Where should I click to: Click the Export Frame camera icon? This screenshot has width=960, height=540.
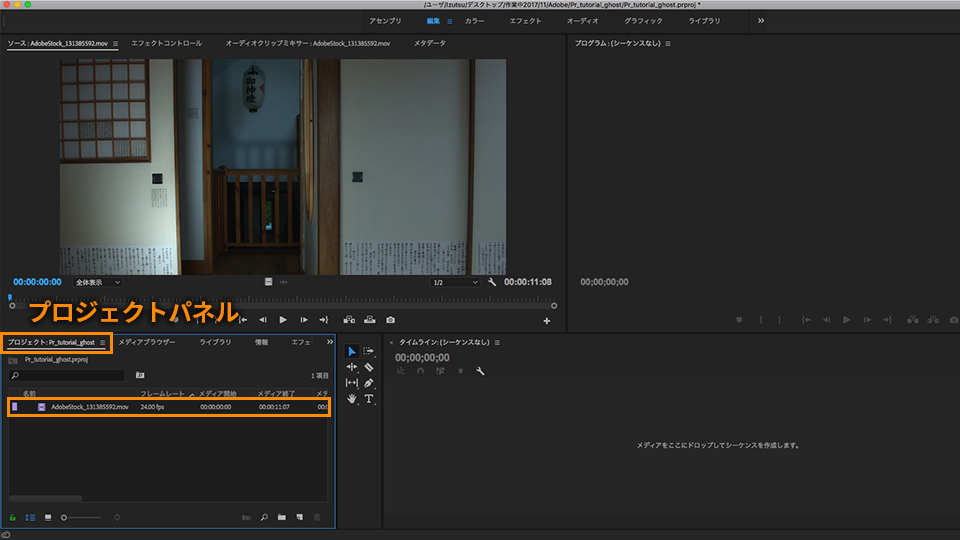coord(390,320)
